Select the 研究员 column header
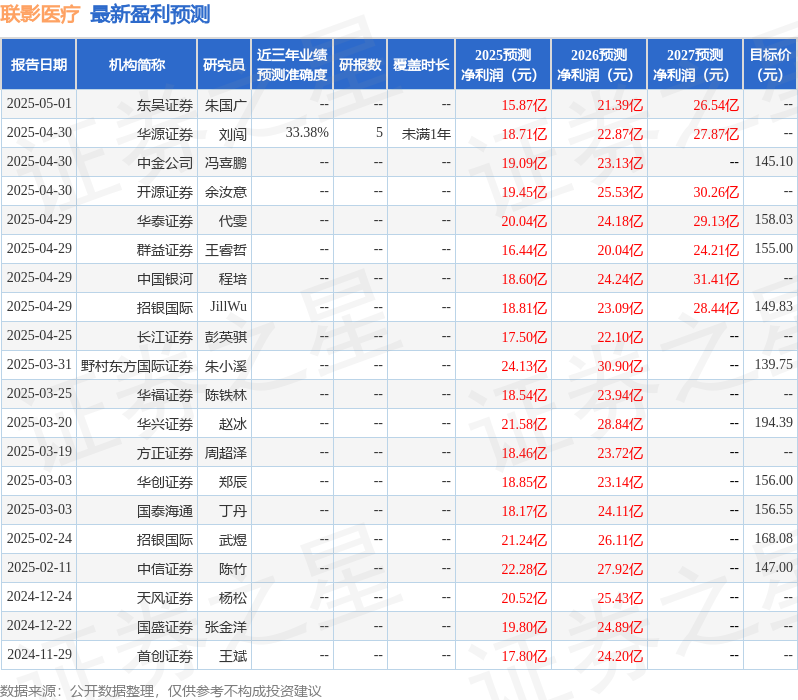The image size is (798, 700). (x=224, y=65)
